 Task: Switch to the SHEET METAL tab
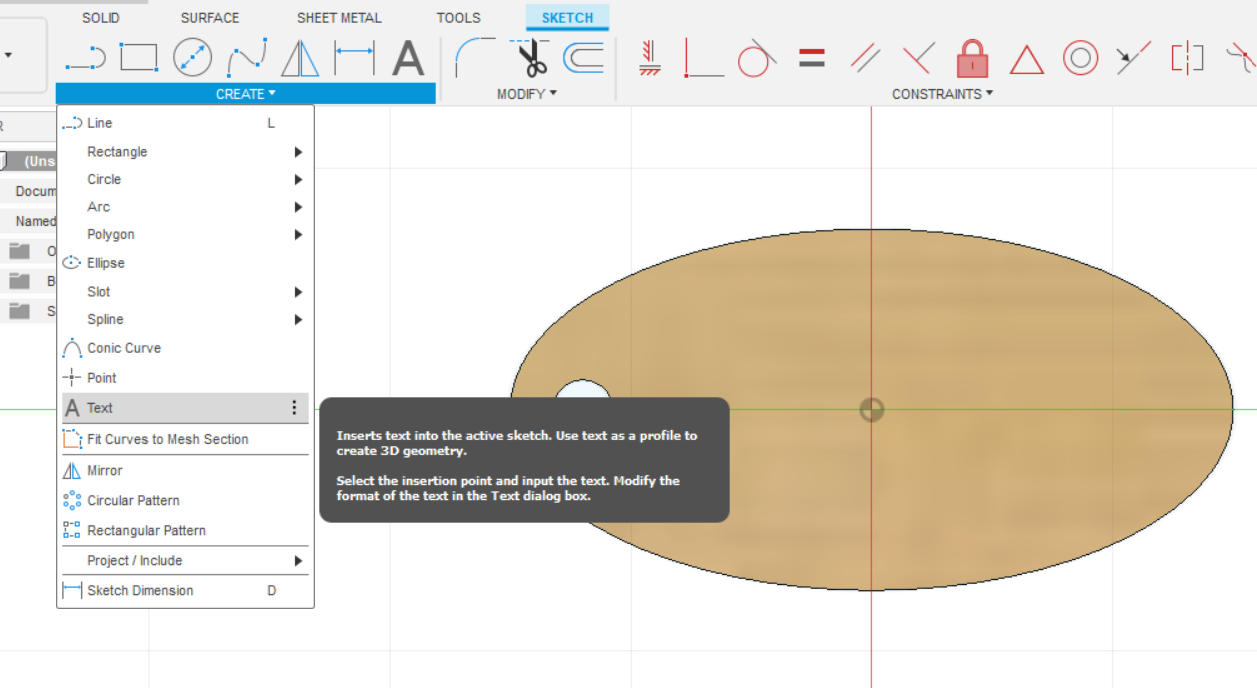point(339,18)
